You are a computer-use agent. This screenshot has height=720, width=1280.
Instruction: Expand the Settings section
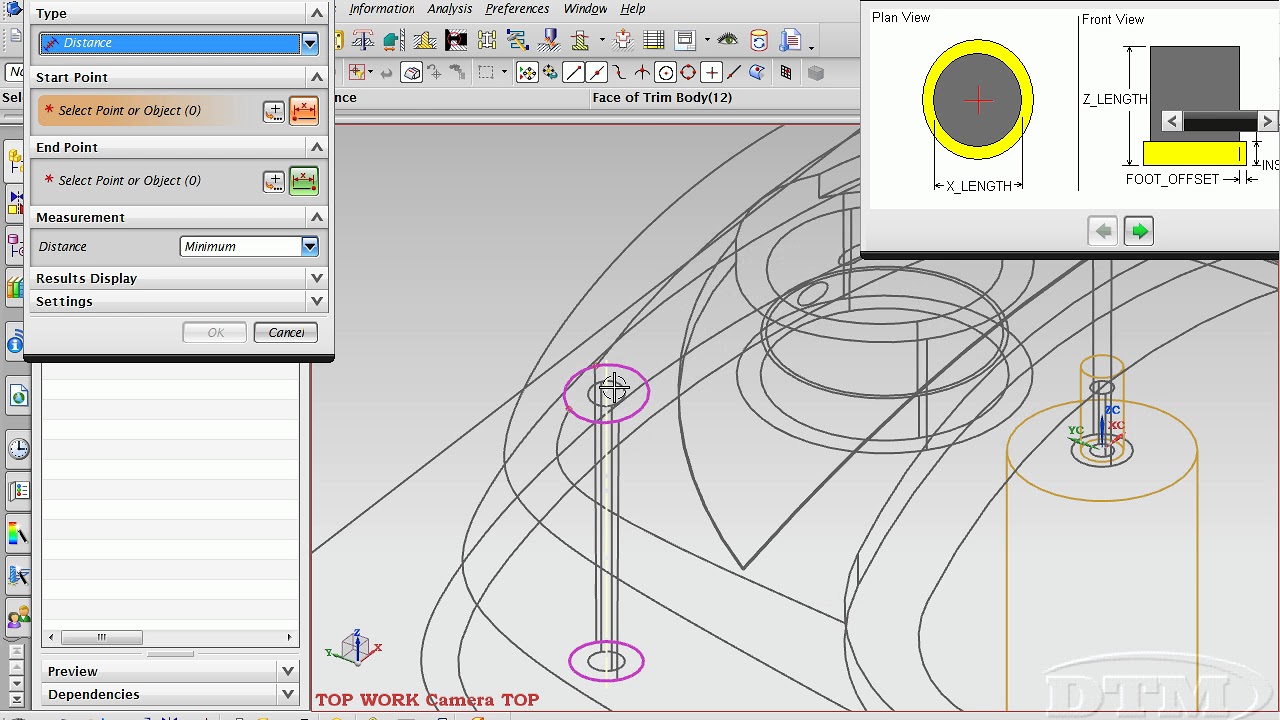317,301
